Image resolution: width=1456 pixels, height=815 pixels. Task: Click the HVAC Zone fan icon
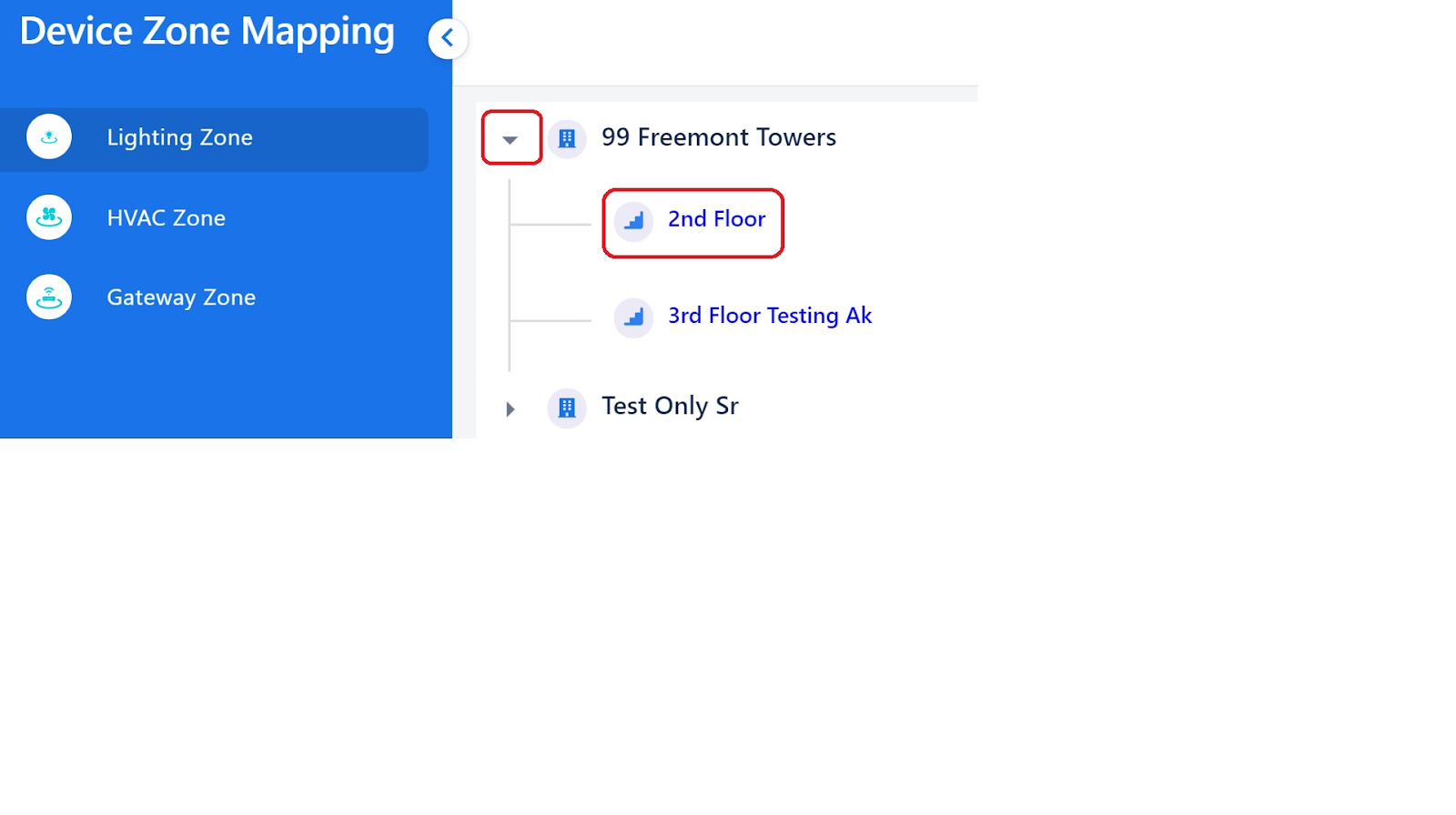pyautogui.click(x=49, y=217)
